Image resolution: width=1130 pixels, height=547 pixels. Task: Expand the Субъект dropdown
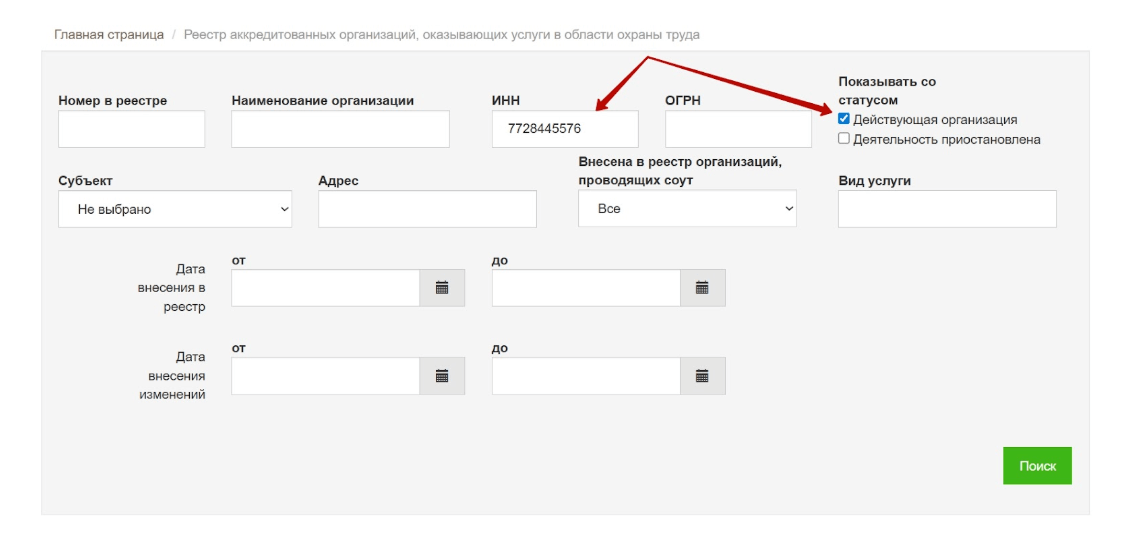(x=175, y=209)
